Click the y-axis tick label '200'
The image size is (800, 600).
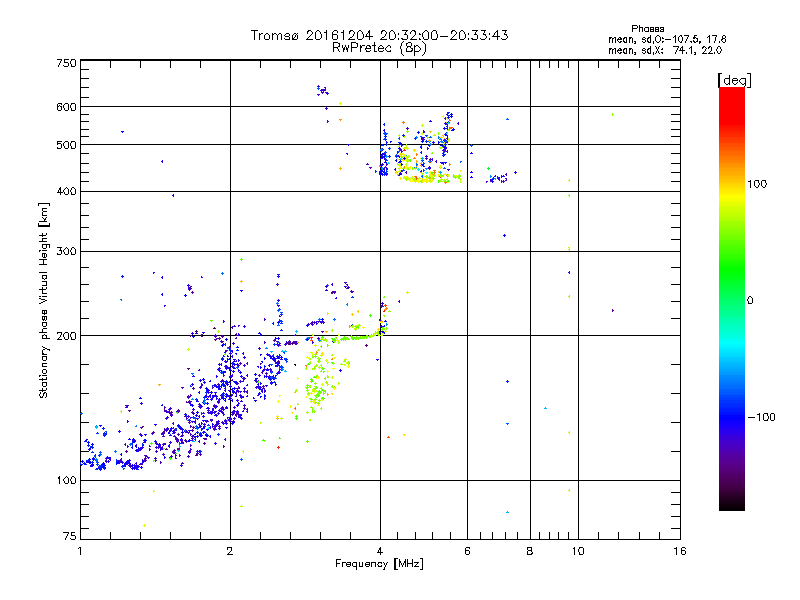[x=67, y=336]
